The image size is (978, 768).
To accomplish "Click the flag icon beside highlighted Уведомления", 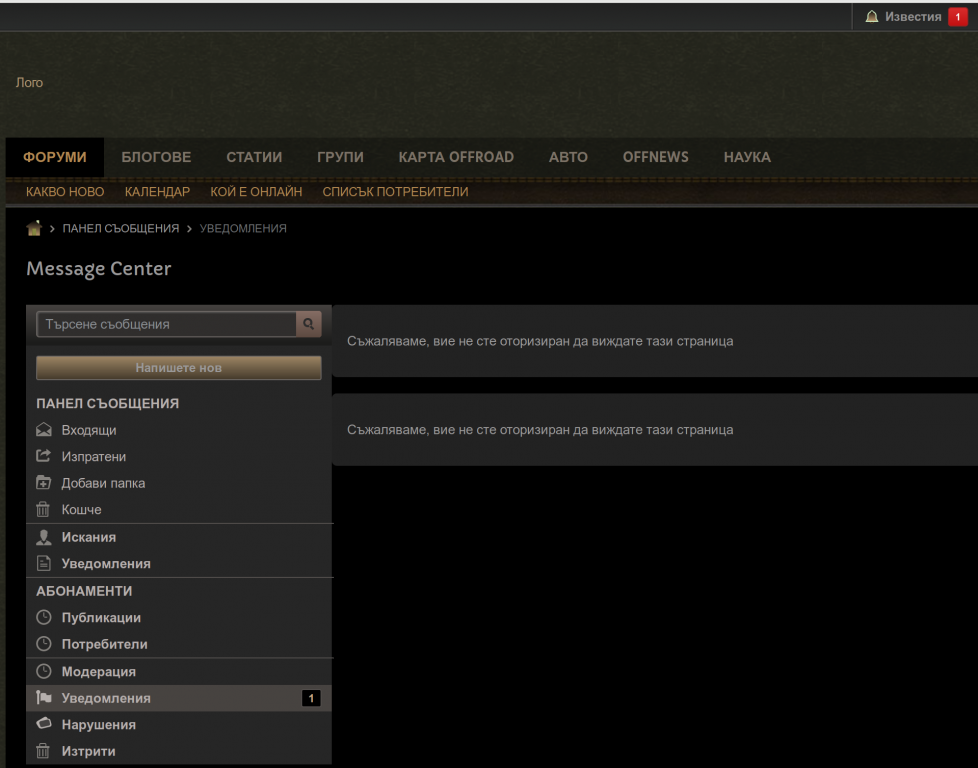I will [x=44, y=698].
